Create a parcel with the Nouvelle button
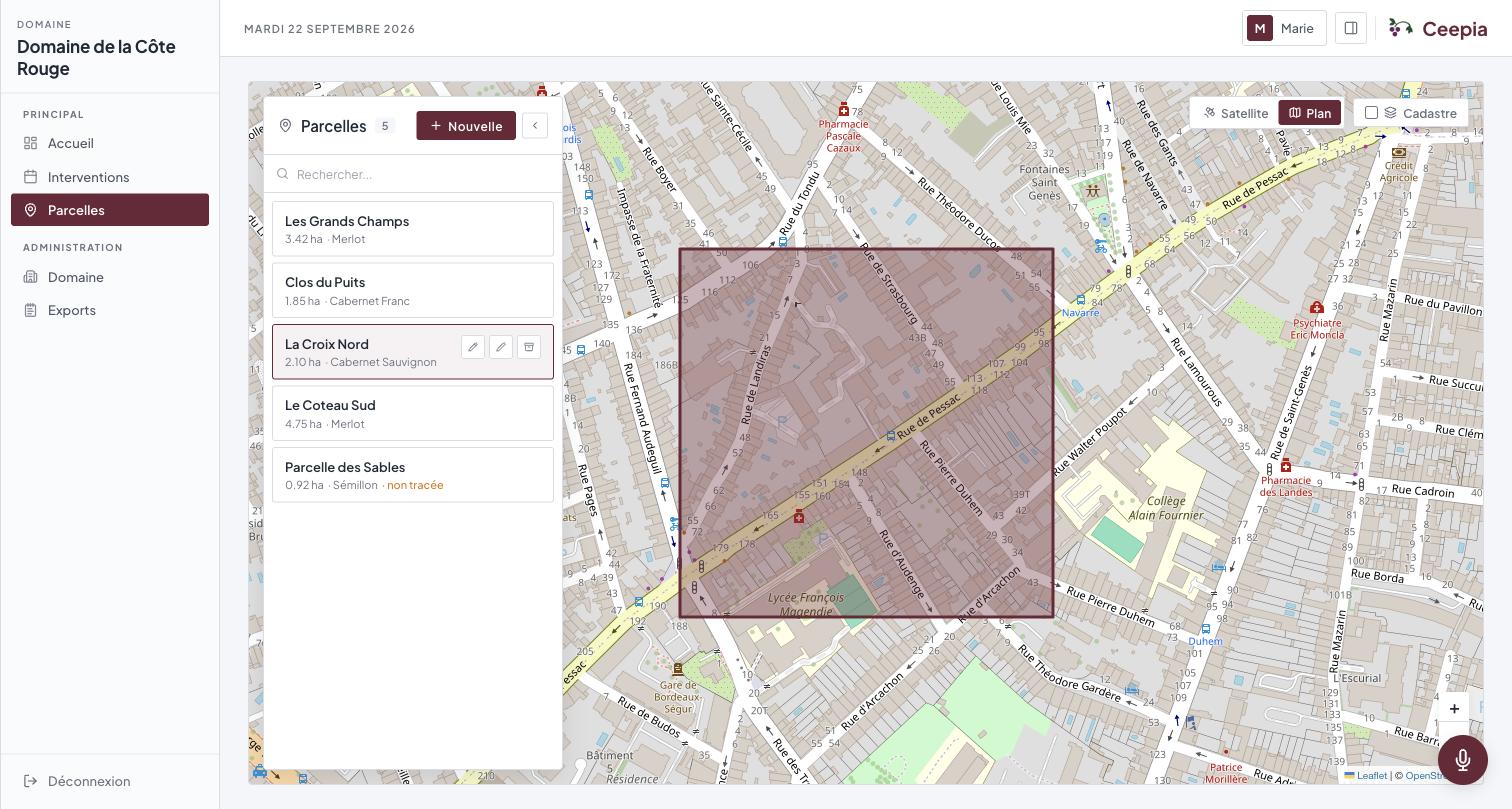This screenshot has height=809, width=1512. [466, 126]
